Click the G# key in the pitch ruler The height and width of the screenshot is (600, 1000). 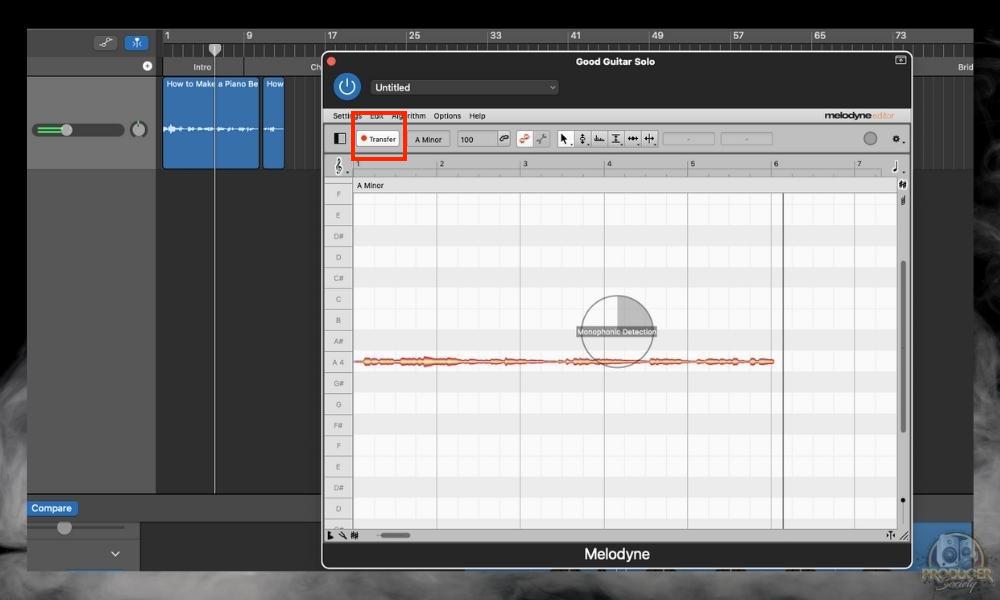pyautogui.click(x=338, y=383)
